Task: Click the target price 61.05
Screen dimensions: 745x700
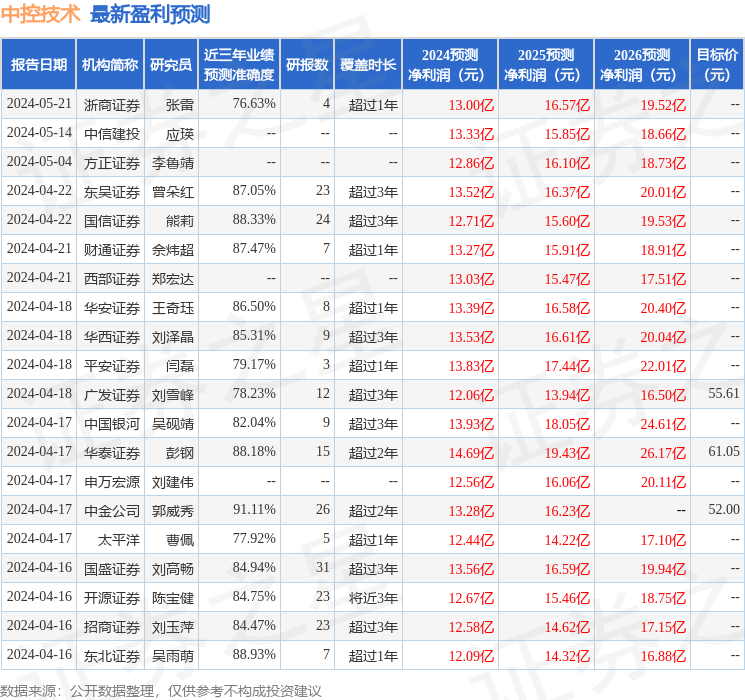Action: coord(724,451)
